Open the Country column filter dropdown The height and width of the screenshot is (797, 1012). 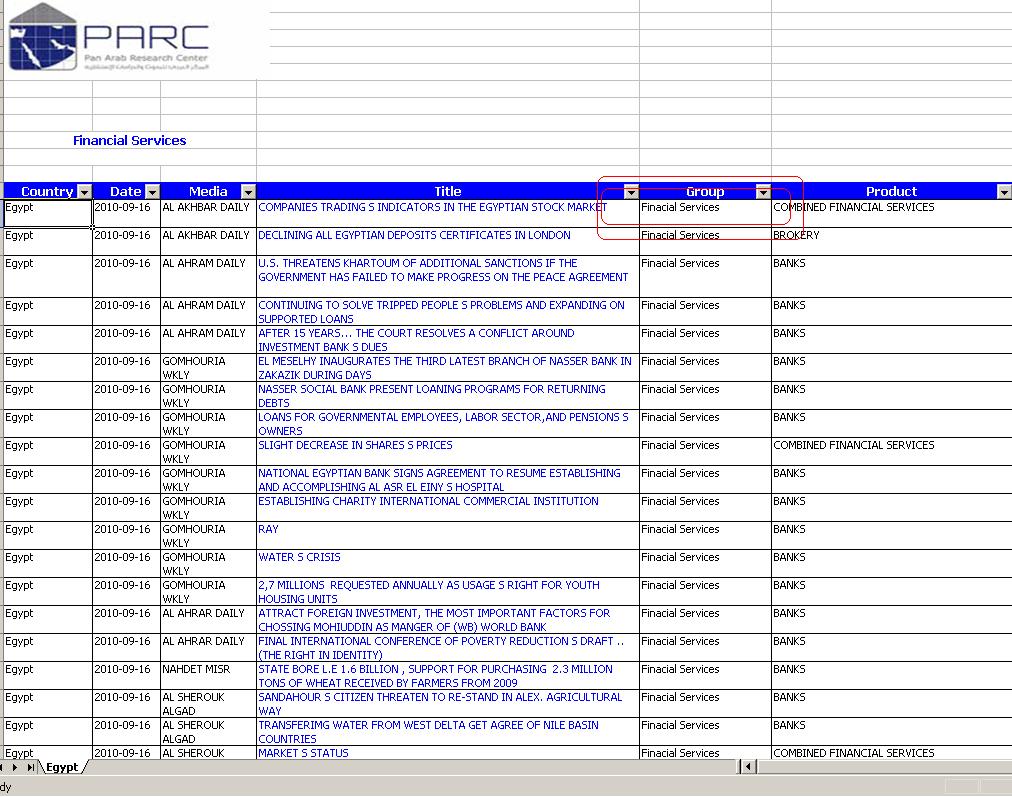click(85, 192)
